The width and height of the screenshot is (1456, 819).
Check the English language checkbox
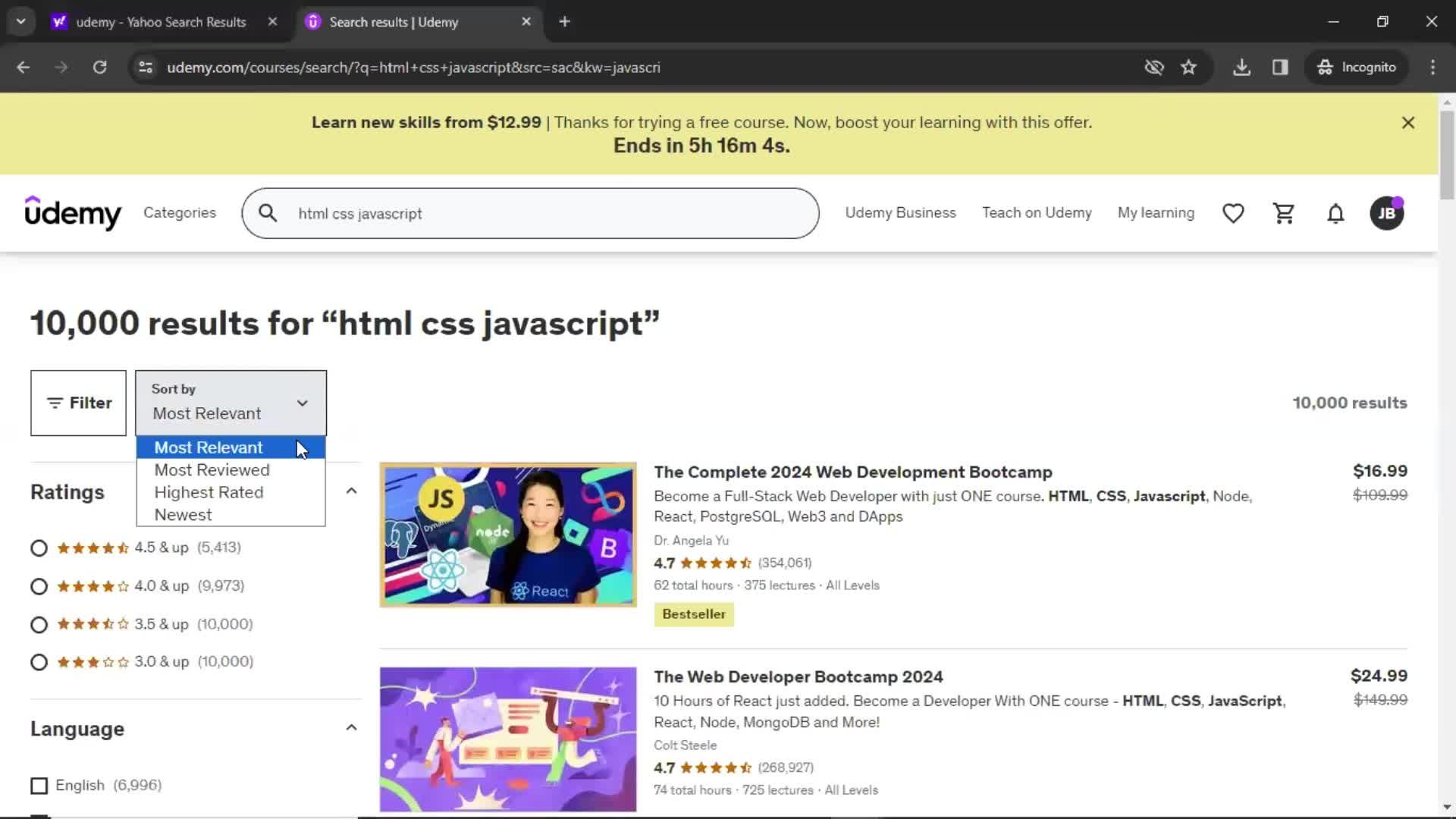(39, 786)
